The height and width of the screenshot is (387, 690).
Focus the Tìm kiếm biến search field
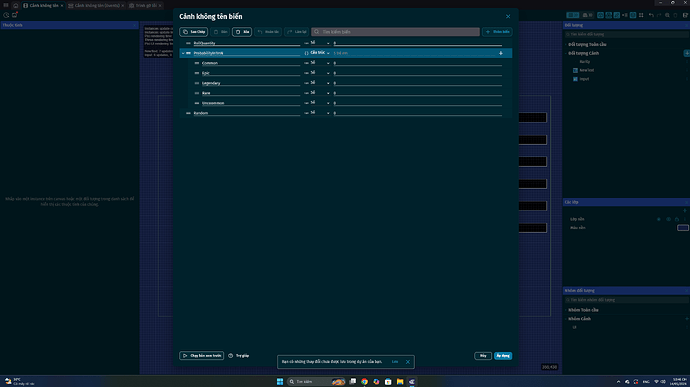395,32
